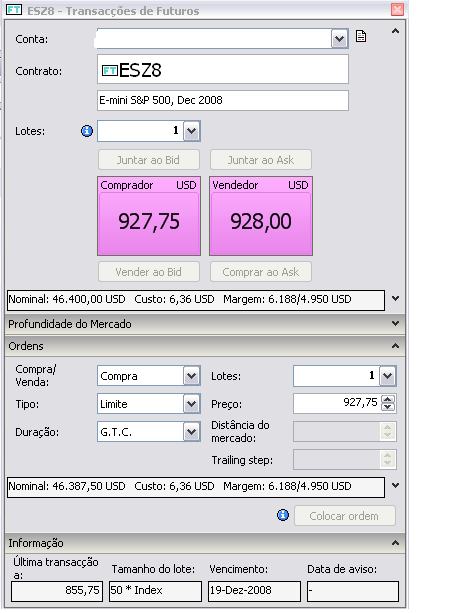Click the Colocar ordem button
Screen dimensions: 450x613
[x=345, y=516]
